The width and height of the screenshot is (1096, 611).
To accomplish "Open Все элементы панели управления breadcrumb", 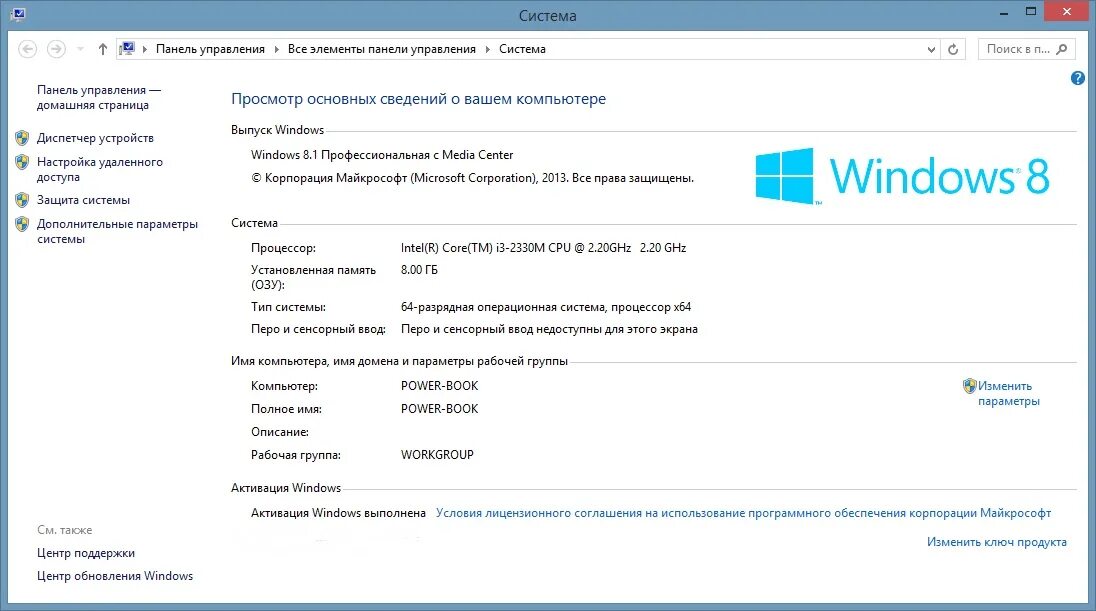I will tap(382, 49).
